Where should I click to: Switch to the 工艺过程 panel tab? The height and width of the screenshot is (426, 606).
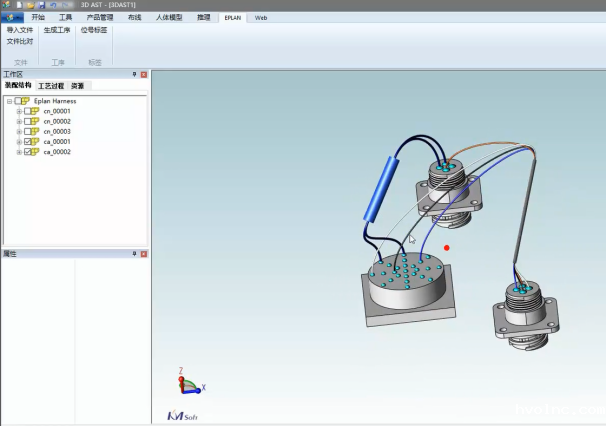[50, 87]
